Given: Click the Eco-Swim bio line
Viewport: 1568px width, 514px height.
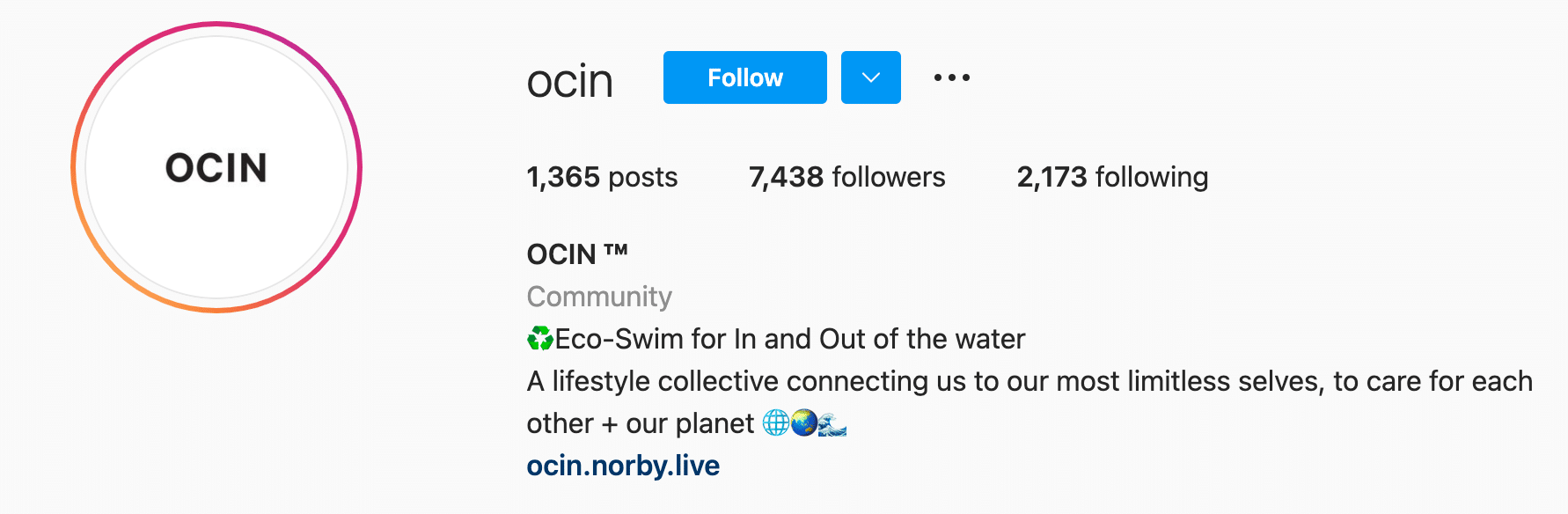Looking at the screenshot, I should tap(776, 339).
